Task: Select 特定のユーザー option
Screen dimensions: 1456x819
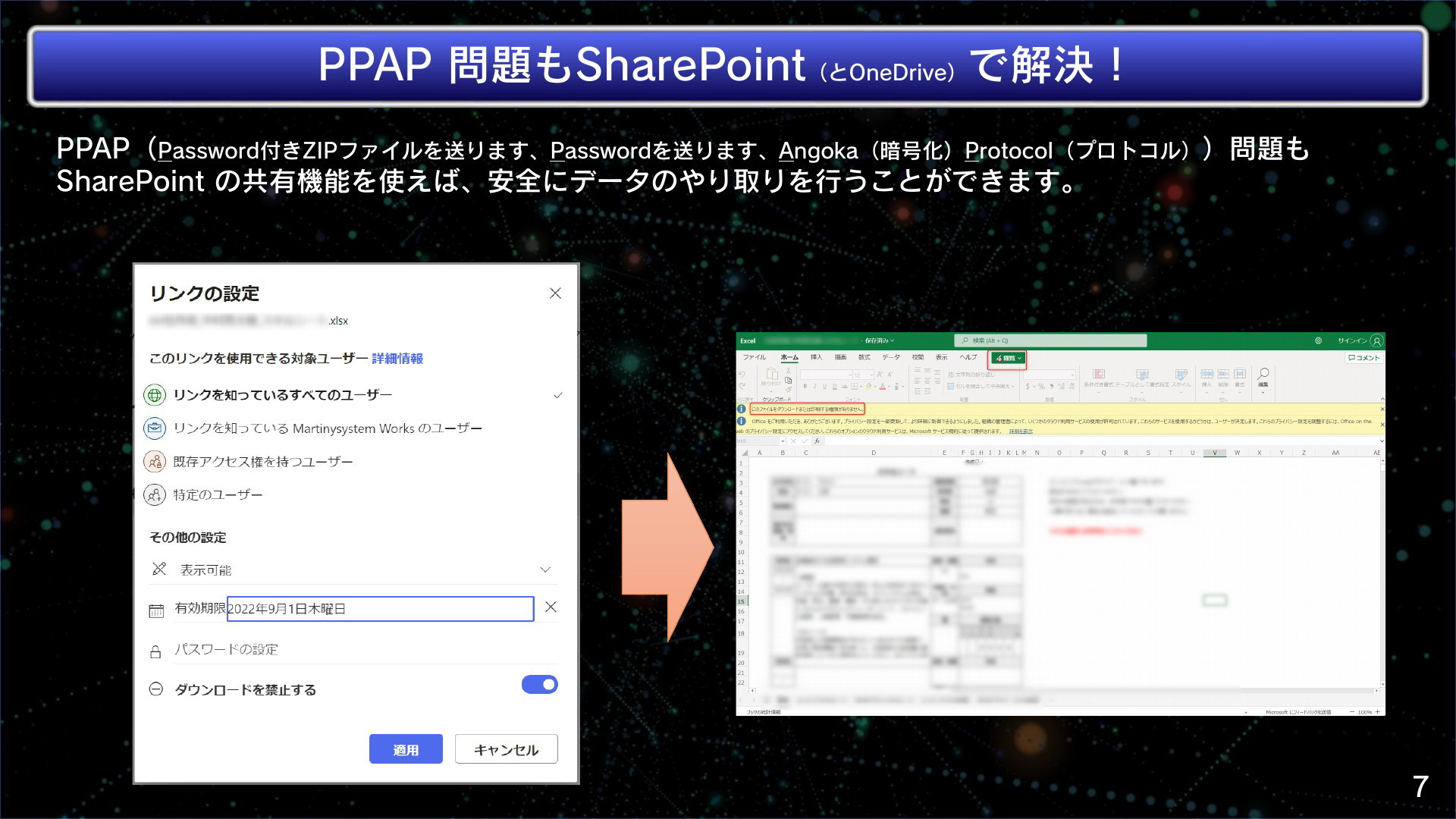Action: [353, 495]
